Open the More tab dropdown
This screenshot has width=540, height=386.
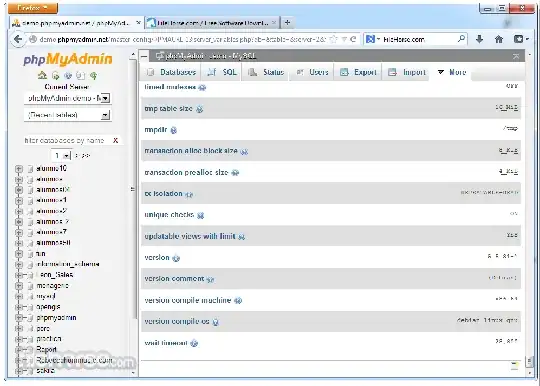point(452,72)
